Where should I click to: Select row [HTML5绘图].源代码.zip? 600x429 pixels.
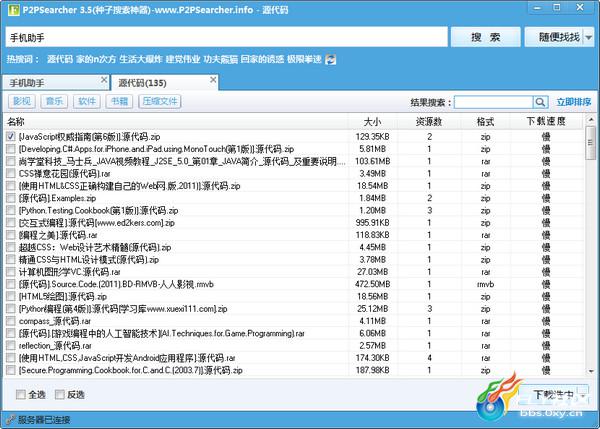coord(293,297)
